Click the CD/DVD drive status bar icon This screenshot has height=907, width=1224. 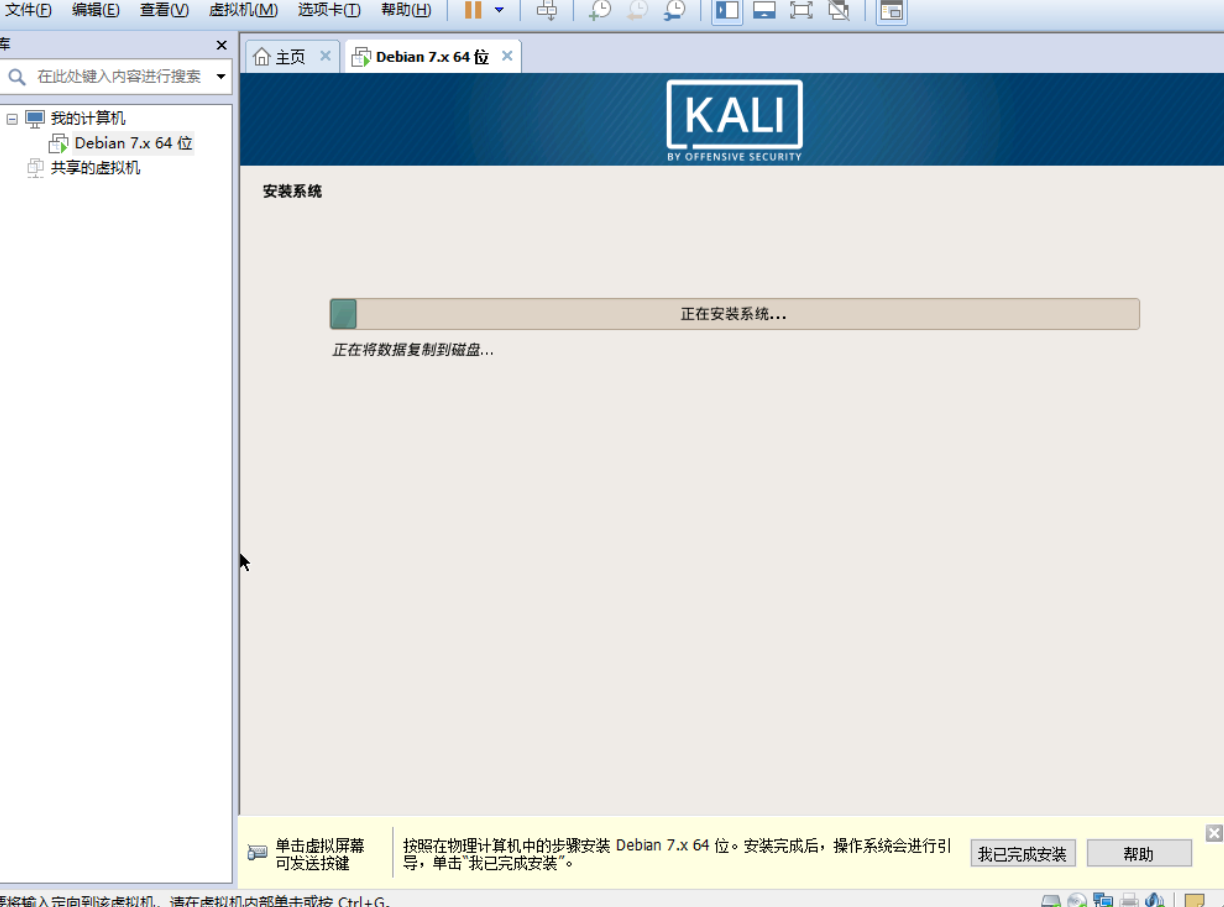(1077, 900)
